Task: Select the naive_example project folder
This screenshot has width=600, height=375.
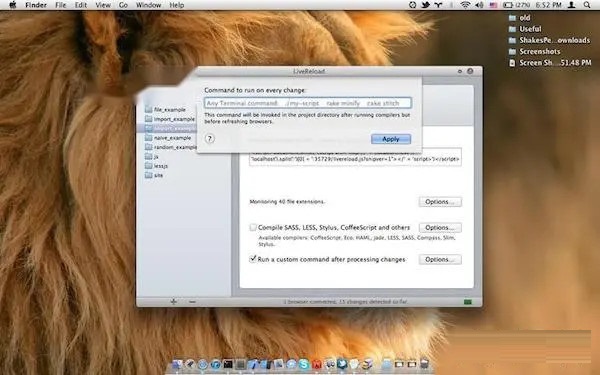Action: [x=168, y=138]
